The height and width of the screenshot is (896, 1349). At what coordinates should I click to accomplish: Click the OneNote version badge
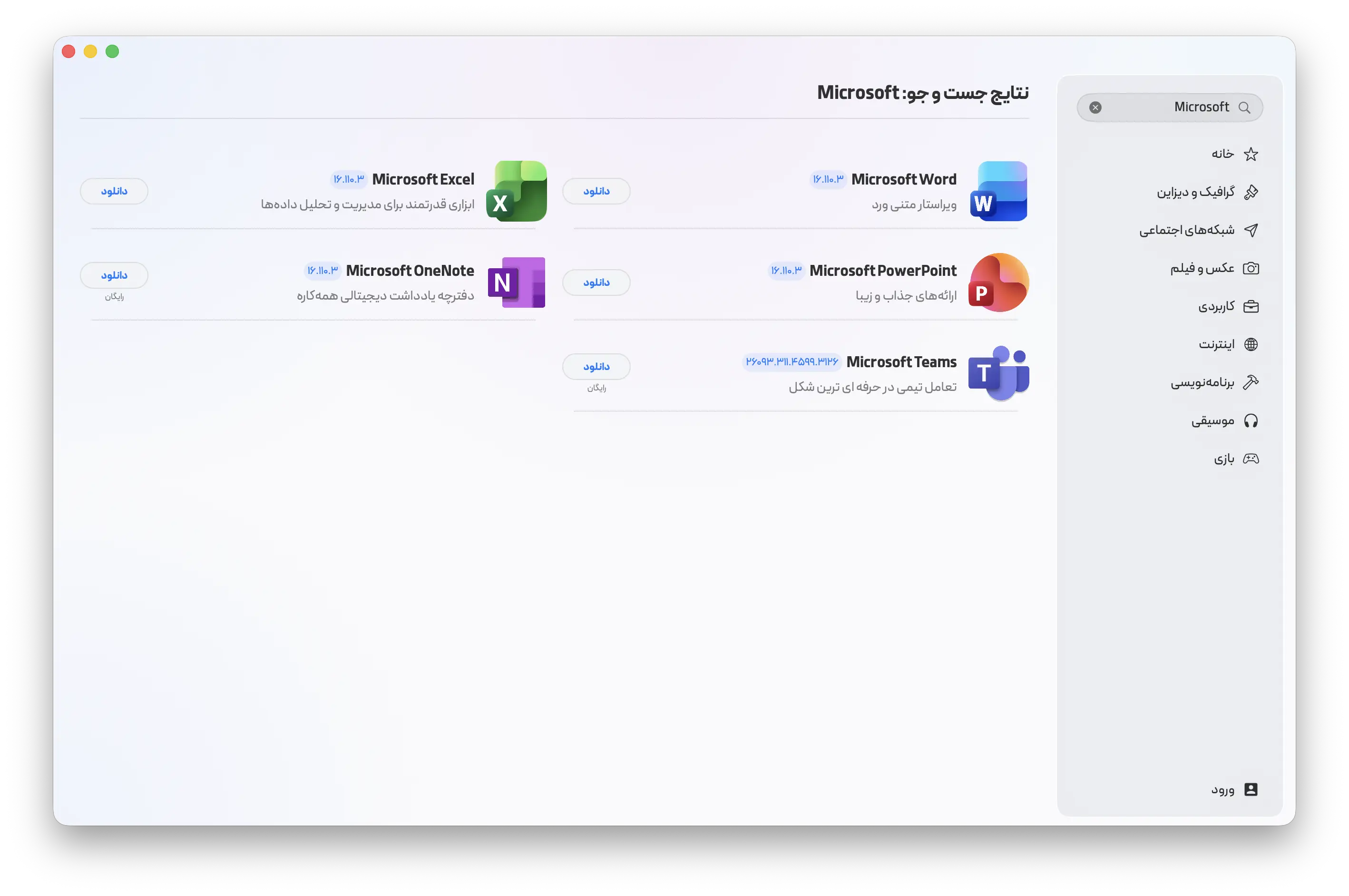(x=322, y=270)
